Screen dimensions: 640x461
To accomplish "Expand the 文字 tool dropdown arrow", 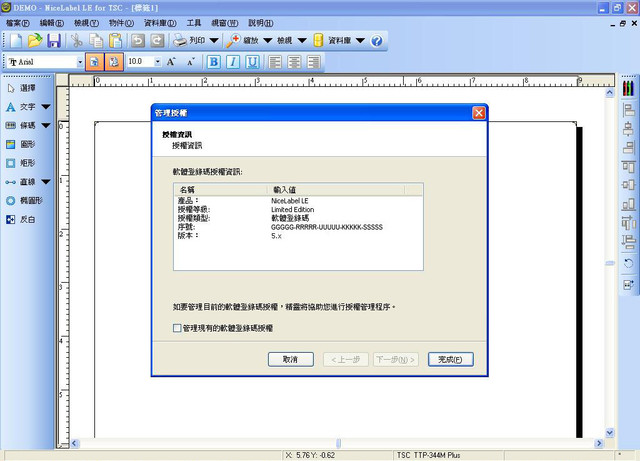I will [46, 107].
